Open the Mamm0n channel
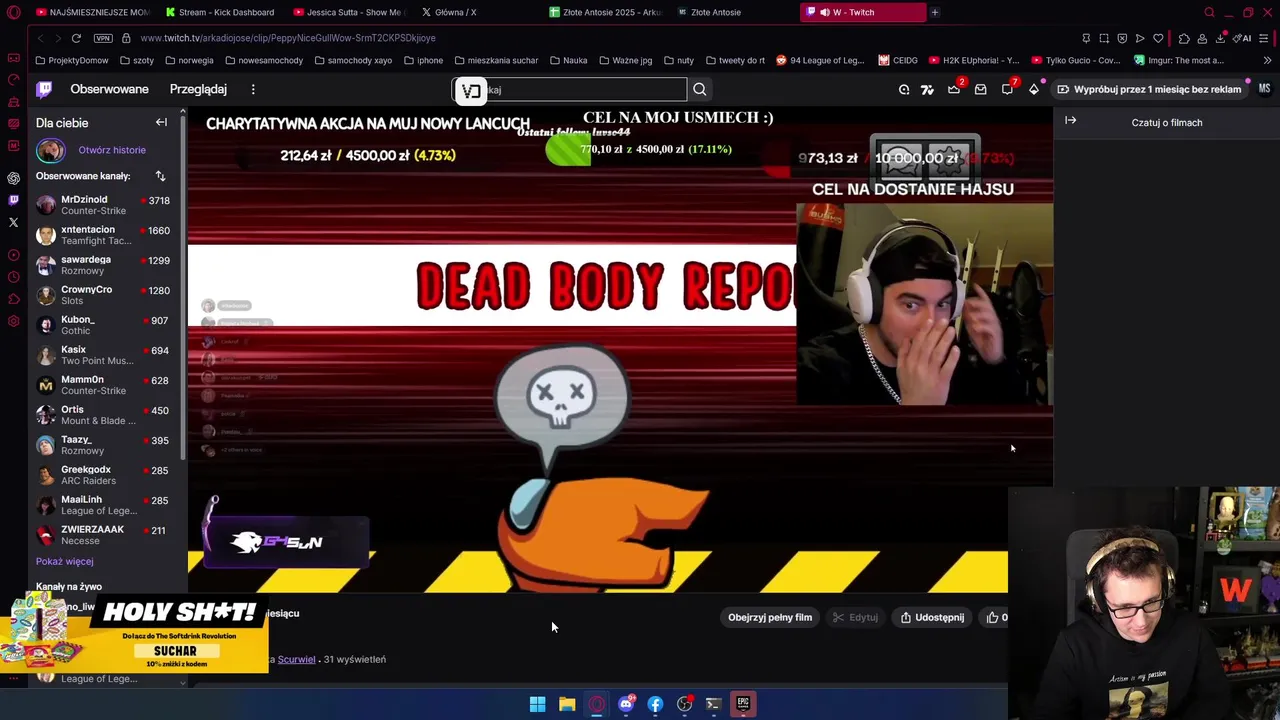The image size is (1280, 720). coord(103,385)
